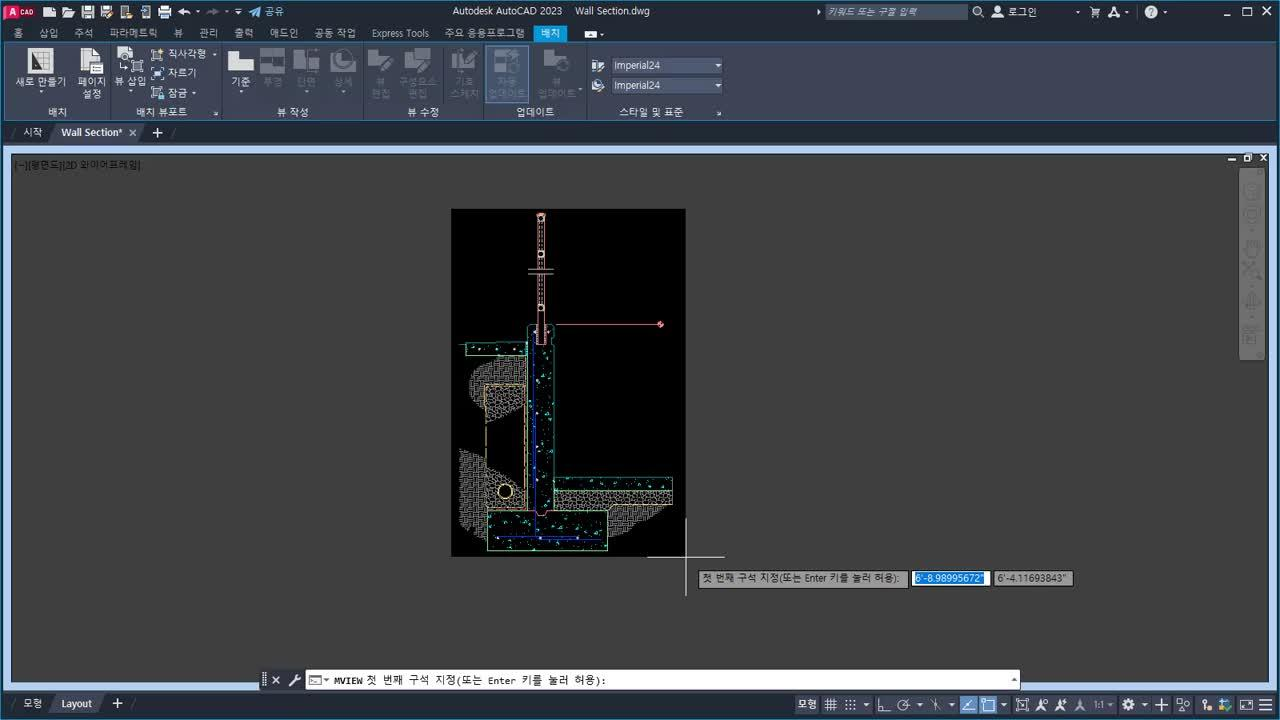Expand Object Snap options dropdown arrow
1280x720 pixels.
[x=1004, y=704]
